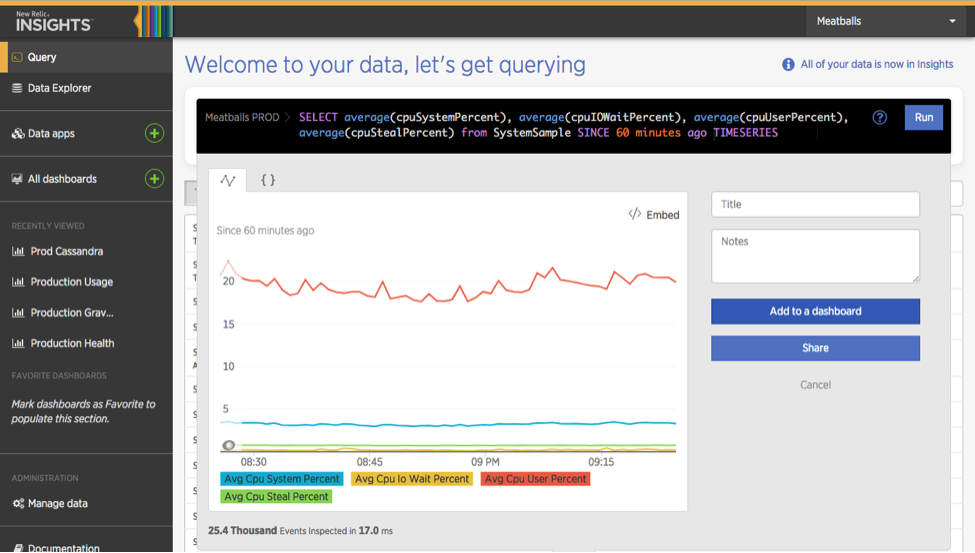Switch to the JSON braces tab
This screenshot has height=553, width=975.
(x=268, y=180)
